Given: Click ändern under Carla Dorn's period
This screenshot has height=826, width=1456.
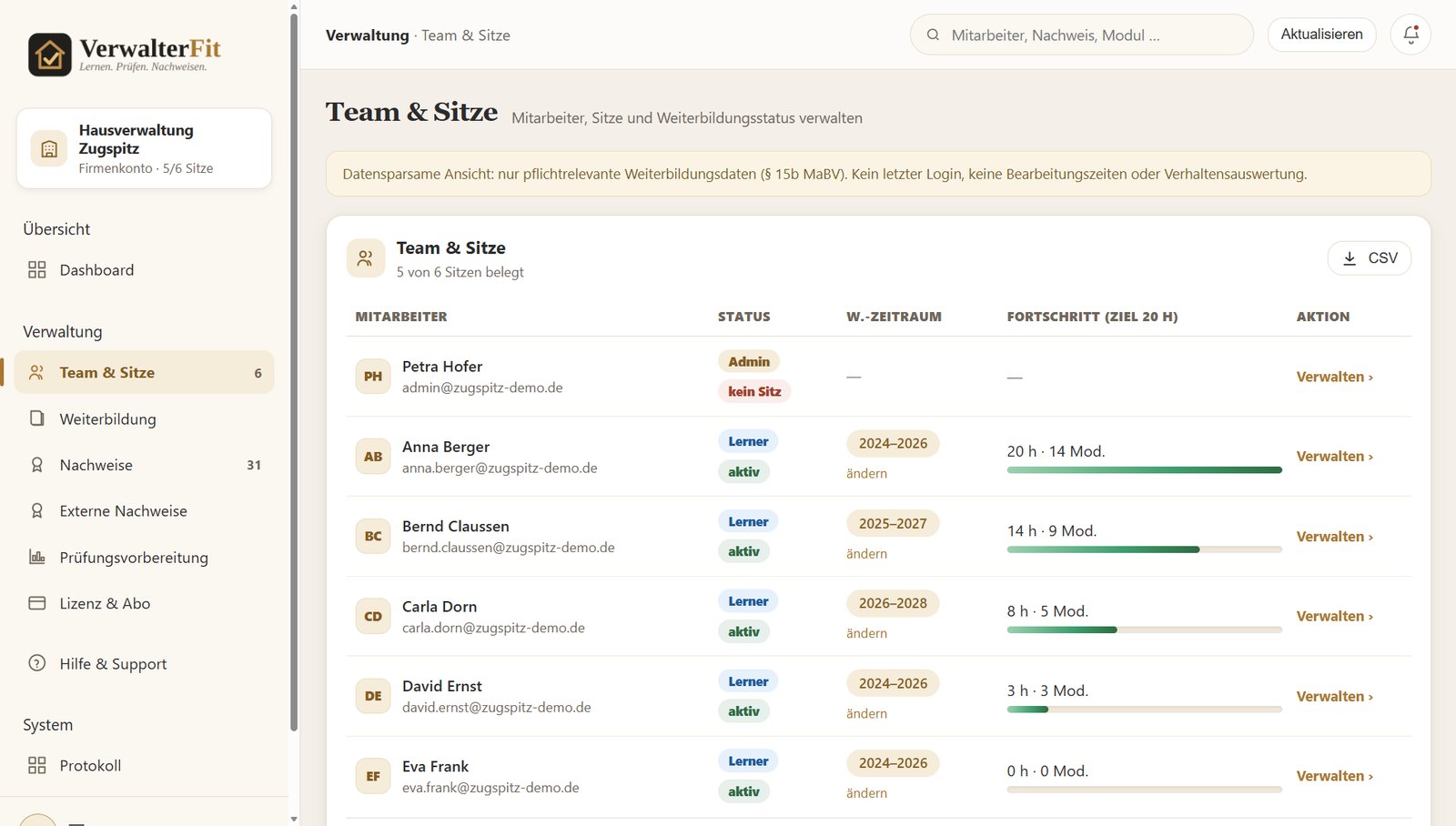Looking at the screenshot, I should (866, 633).
